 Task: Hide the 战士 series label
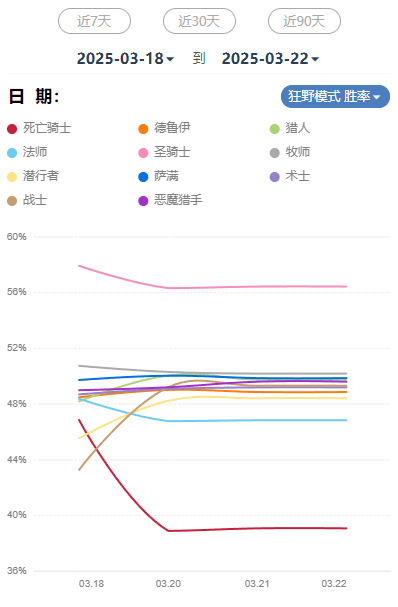coord(35,200)
